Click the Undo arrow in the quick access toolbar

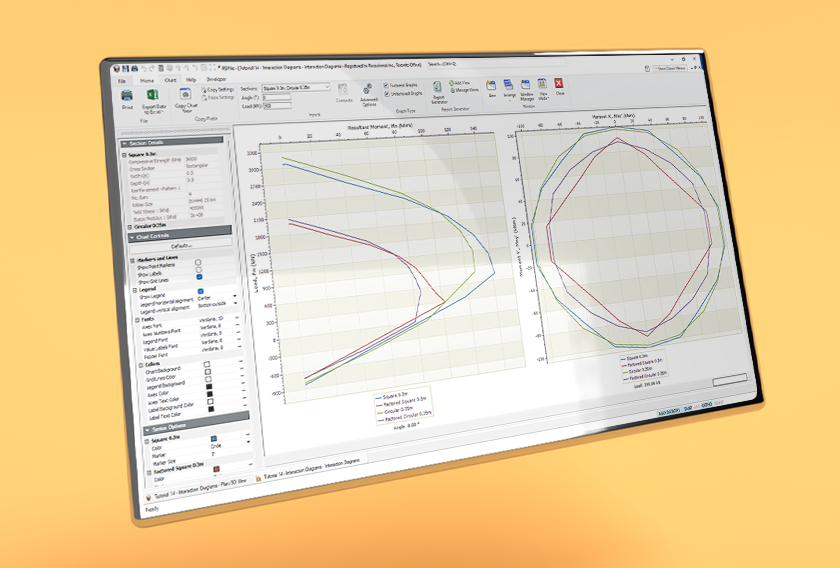144,69
